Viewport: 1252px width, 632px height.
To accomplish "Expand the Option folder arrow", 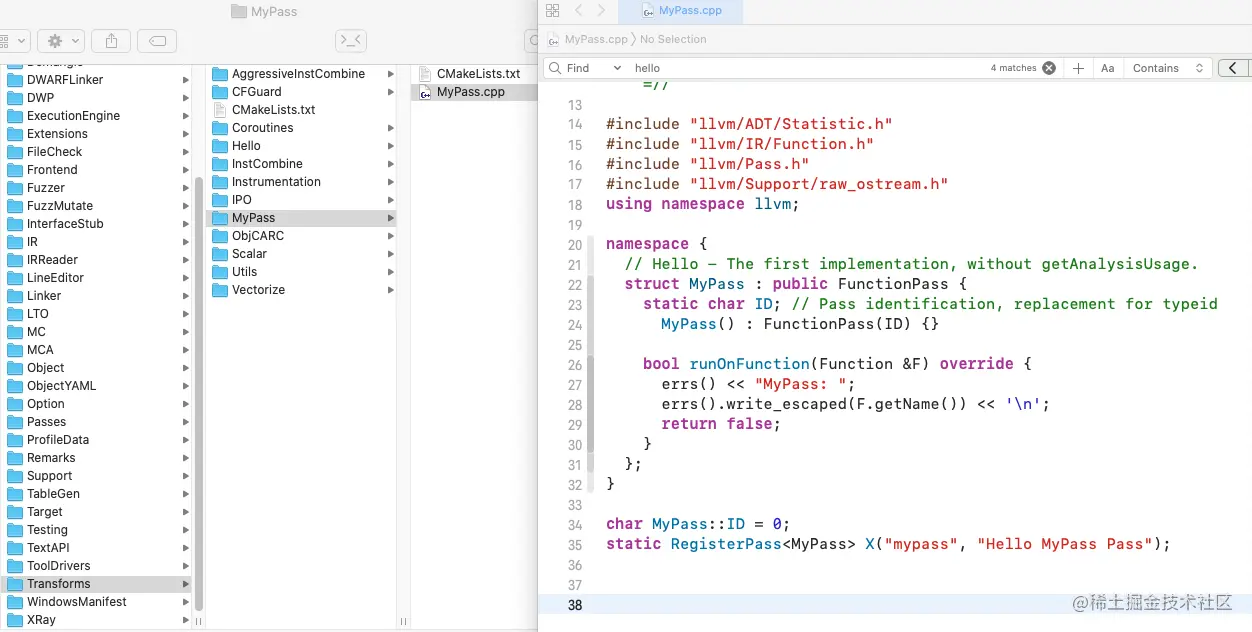I will pos(186,404).
